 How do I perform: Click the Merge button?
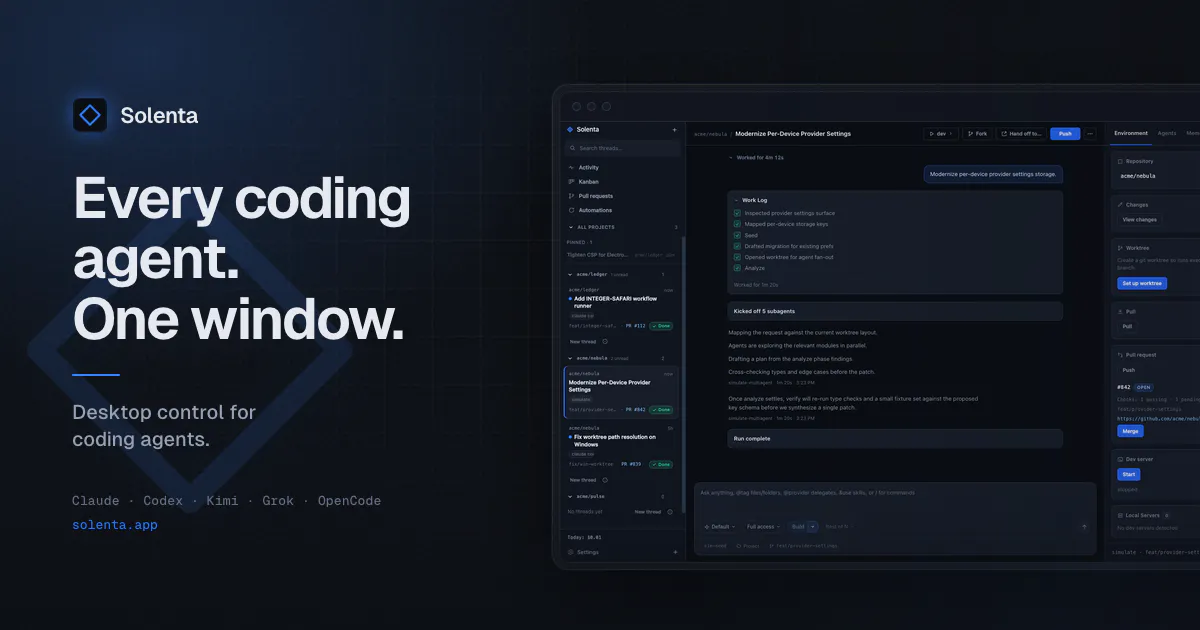coord(1130,431)
